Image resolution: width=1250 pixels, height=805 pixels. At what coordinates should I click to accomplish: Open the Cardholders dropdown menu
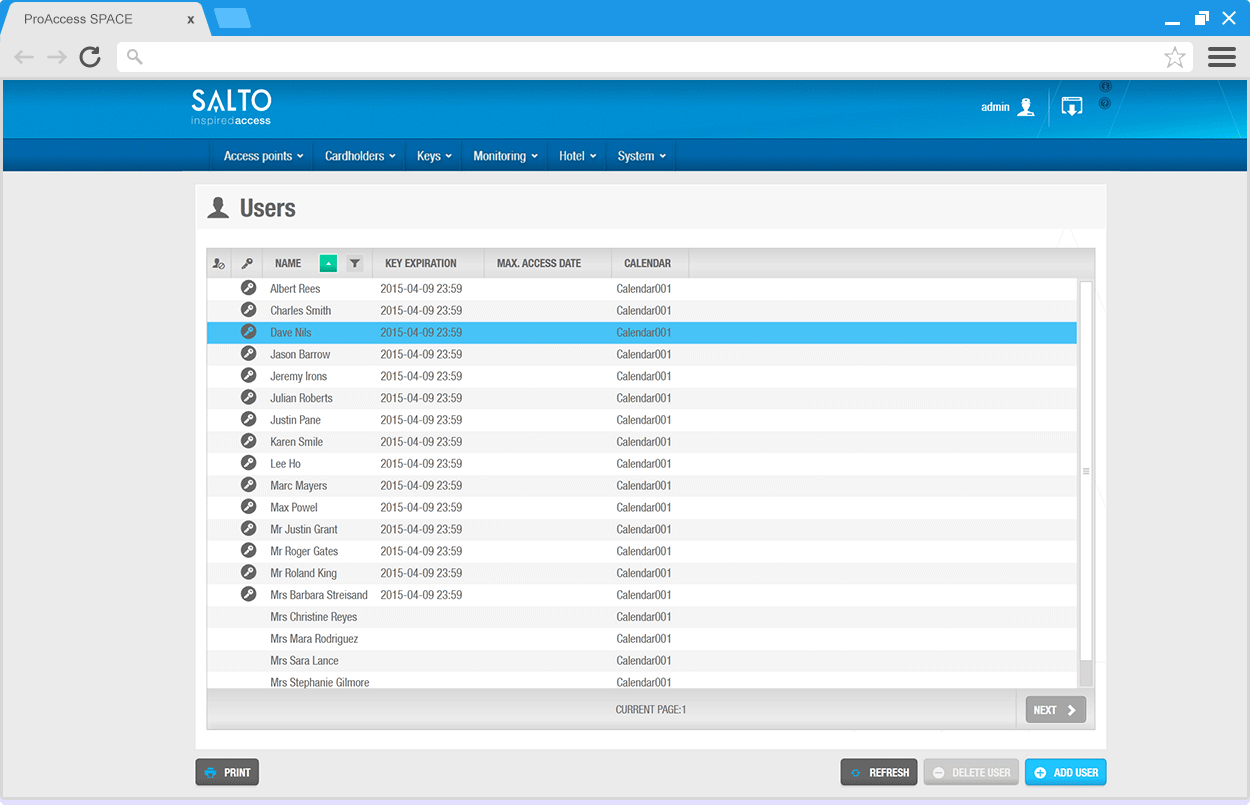360,156
